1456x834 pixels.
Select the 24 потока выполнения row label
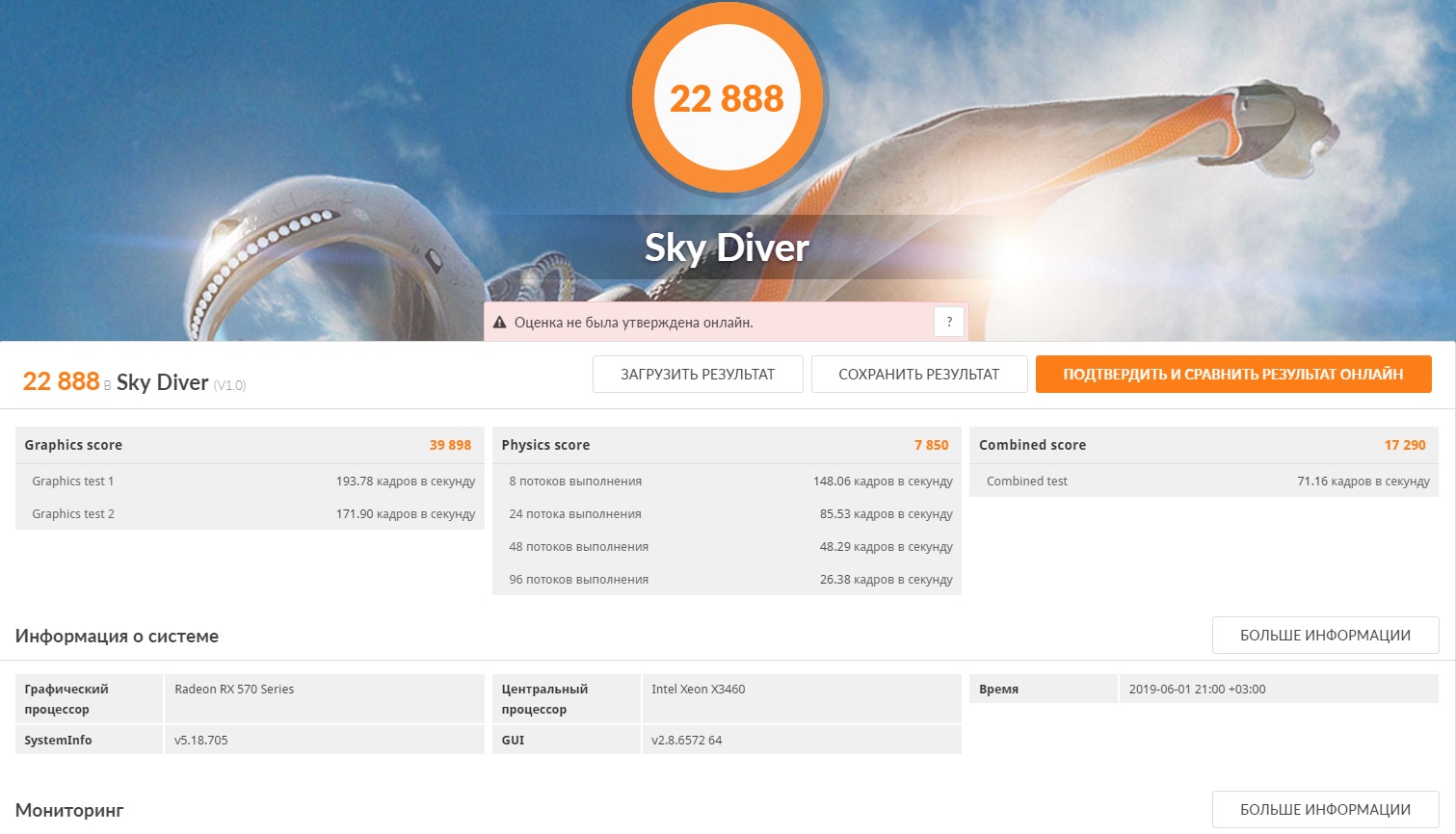[575, 514]
